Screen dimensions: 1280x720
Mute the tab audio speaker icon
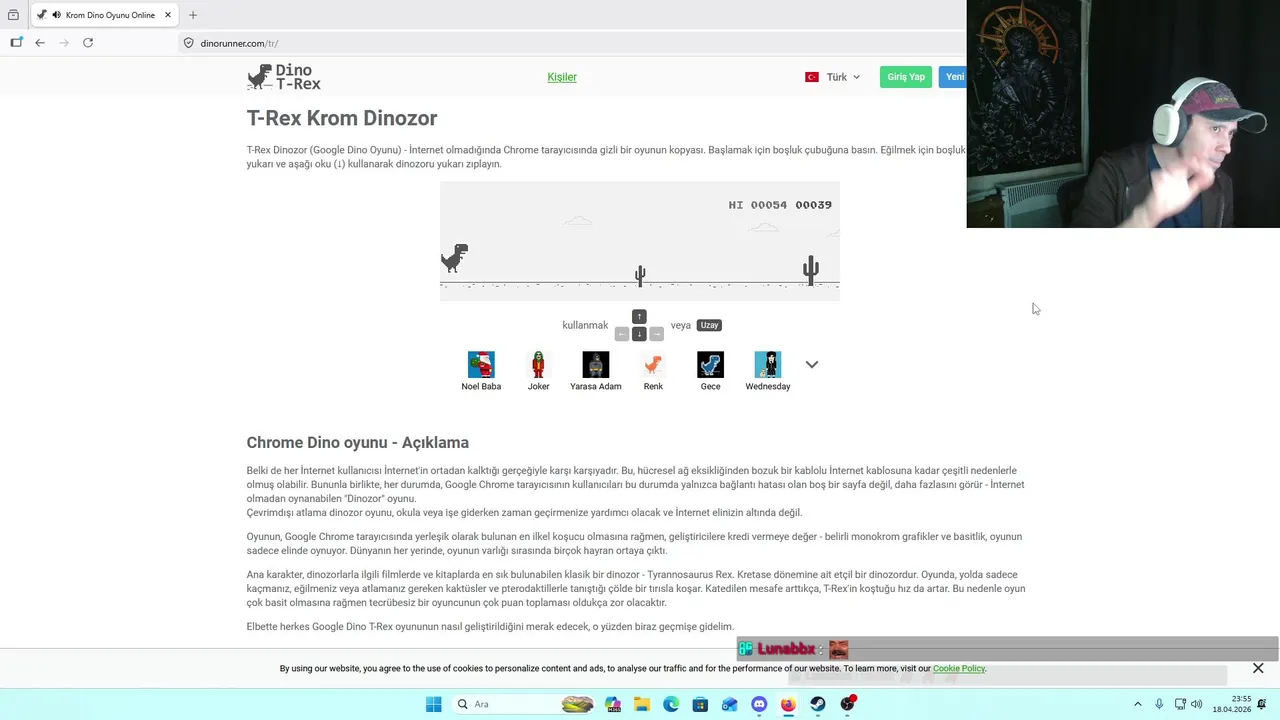click(x=56, y=15)
